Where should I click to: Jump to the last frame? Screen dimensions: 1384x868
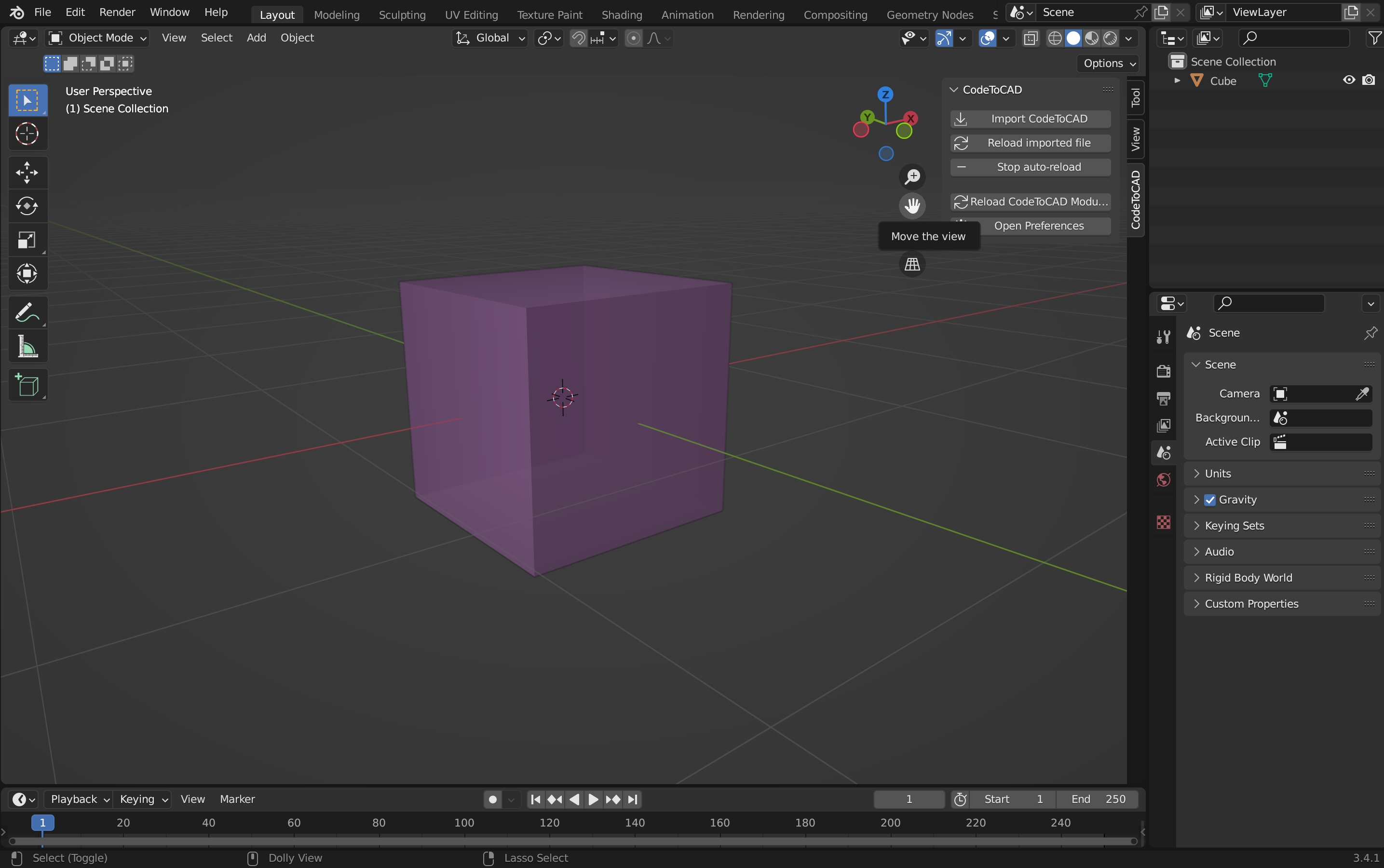[x=632, y=799]
